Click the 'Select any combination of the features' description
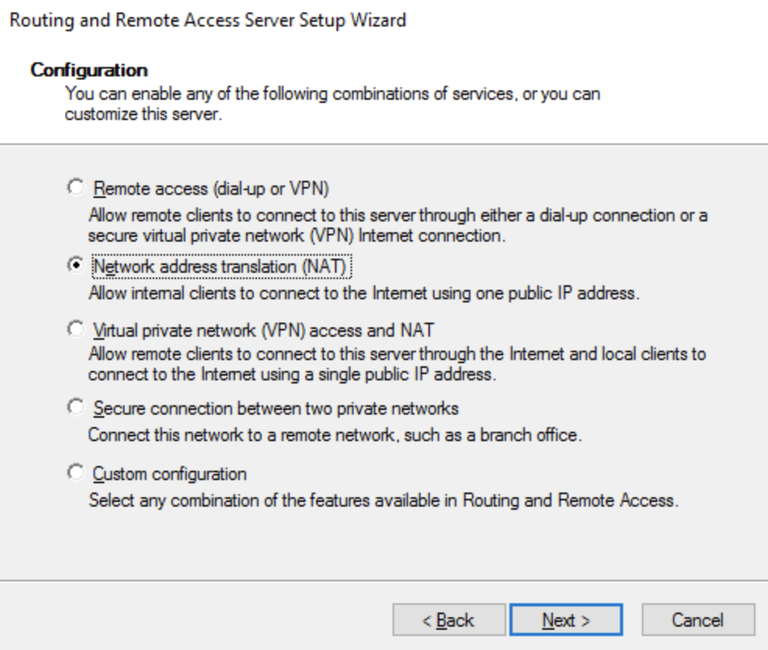Viewport: 768px width, 650px height. tap(383, 500)
